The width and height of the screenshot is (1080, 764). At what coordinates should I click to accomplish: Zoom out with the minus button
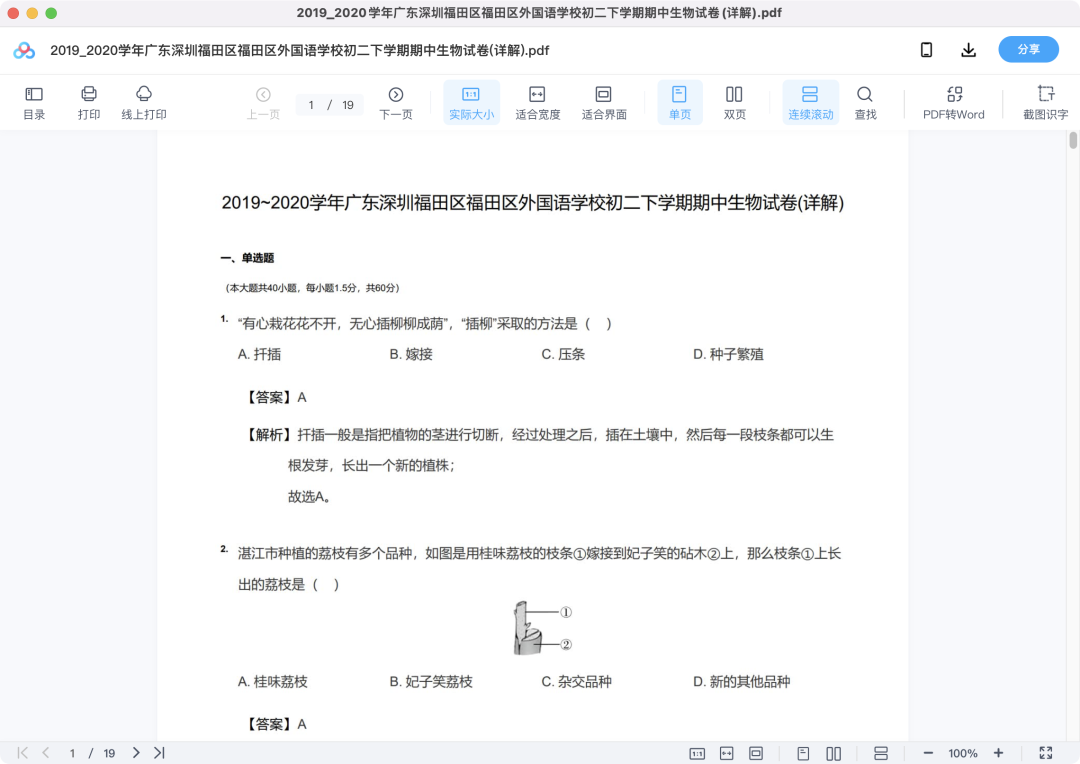coord(928,754)
